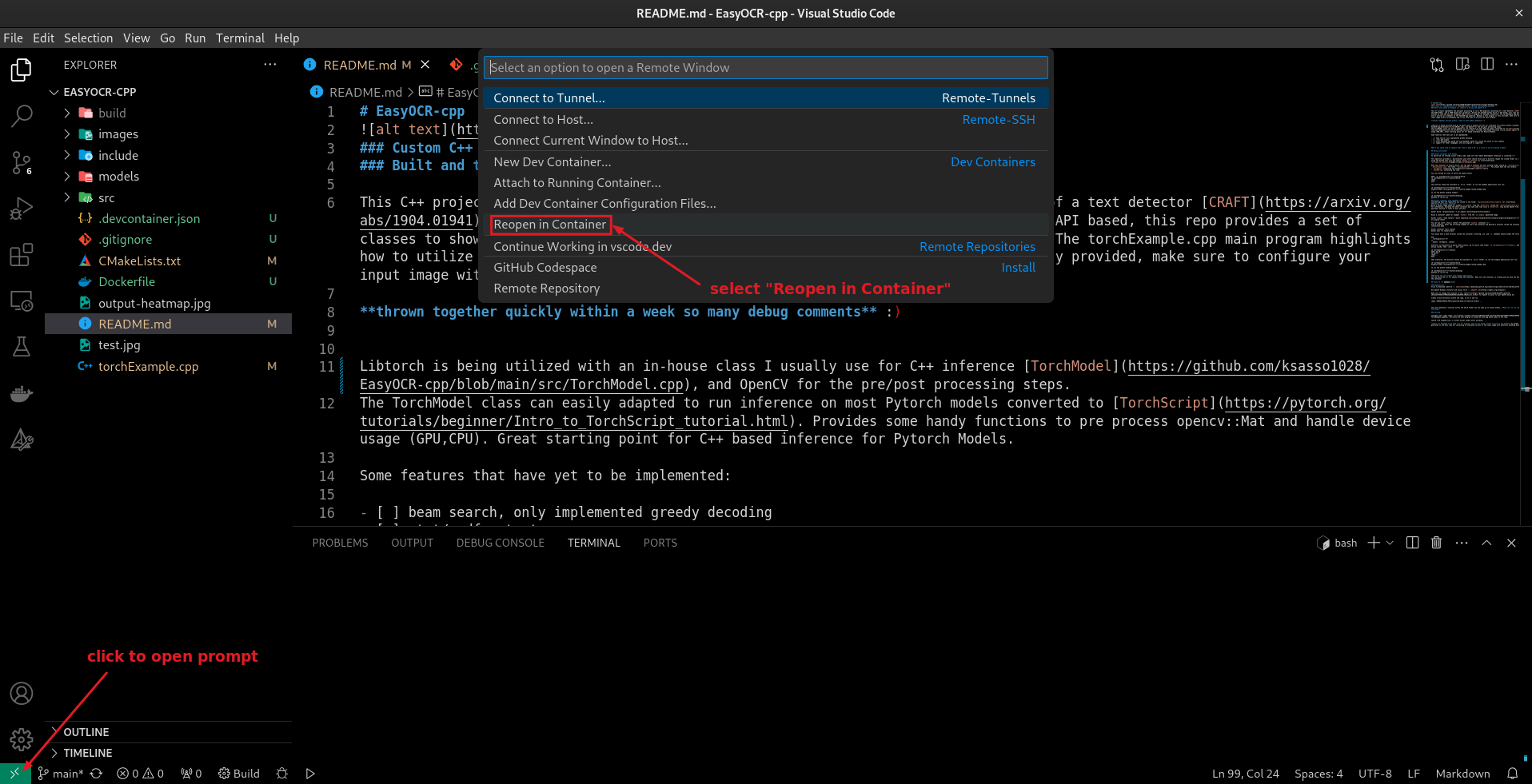This screenshot has width=1532, height=784.
Task: Click the main* branch in status bar
Action: coord(61,774)
